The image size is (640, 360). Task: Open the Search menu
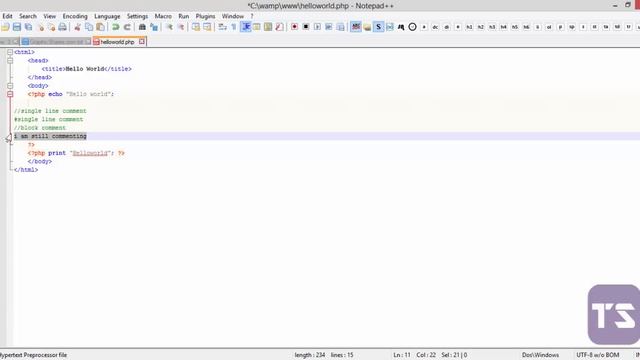tap(28, 16)
